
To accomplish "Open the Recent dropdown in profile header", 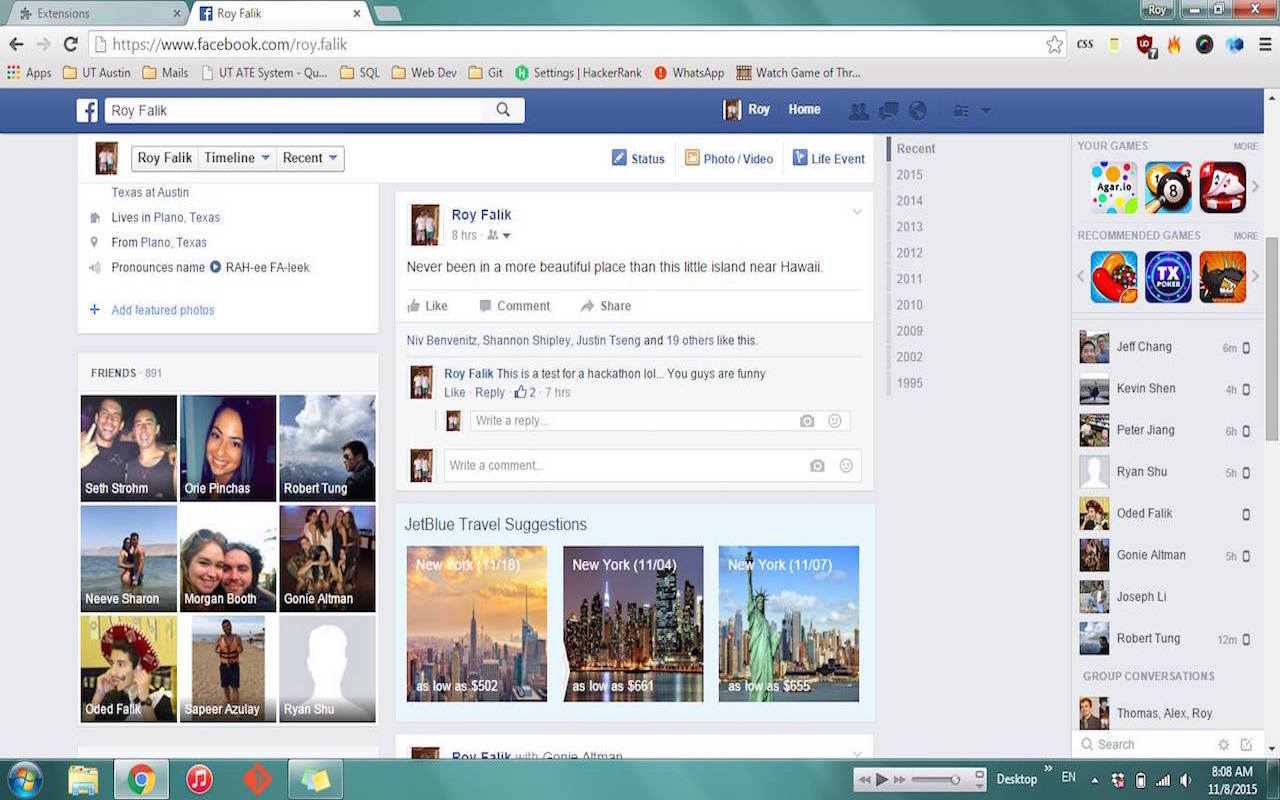I will [x=310, y=158].
